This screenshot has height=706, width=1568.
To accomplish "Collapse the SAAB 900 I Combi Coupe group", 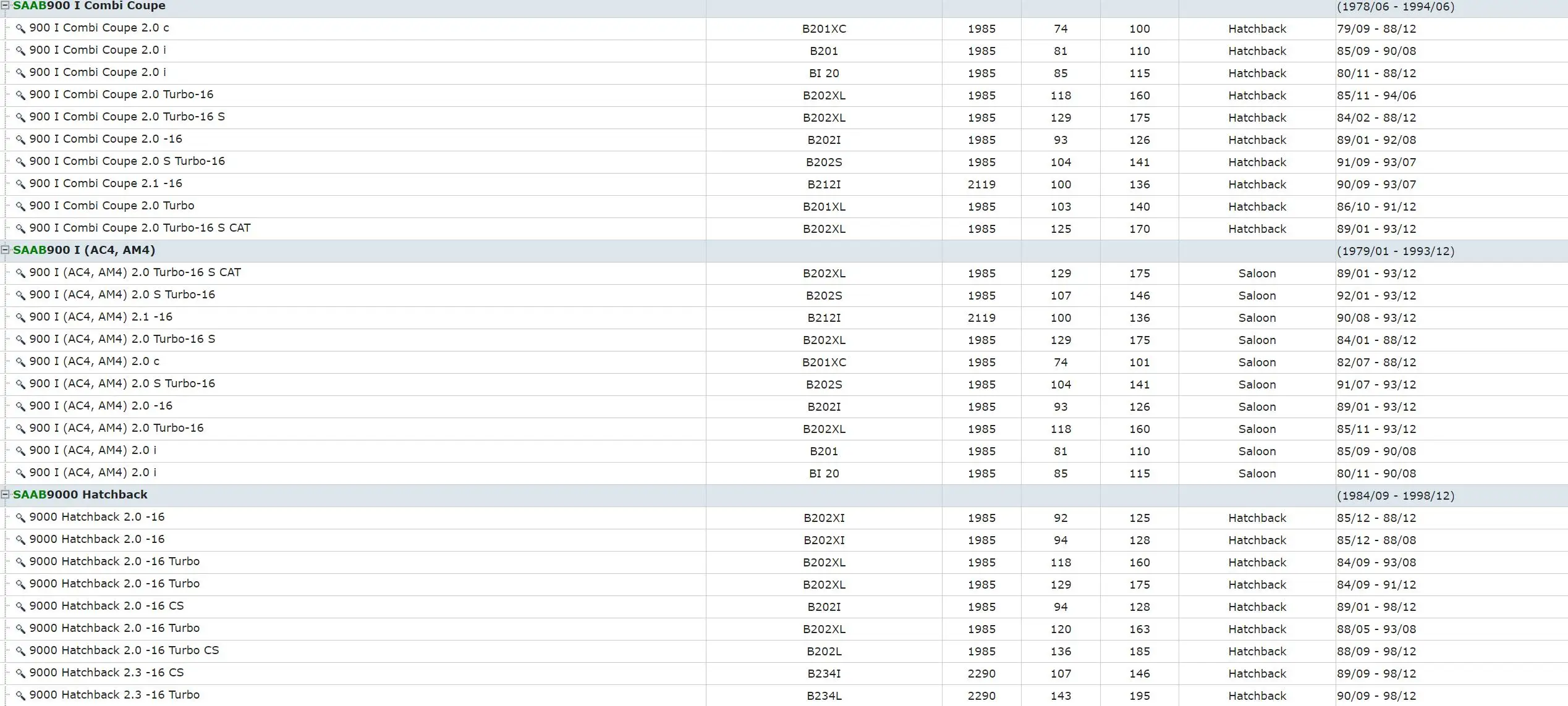I will coord(5,6).
